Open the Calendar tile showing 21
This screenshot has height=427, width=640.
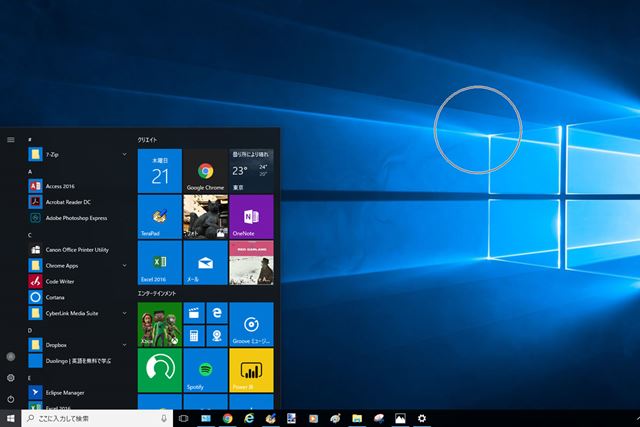click(x=160, y=171)
